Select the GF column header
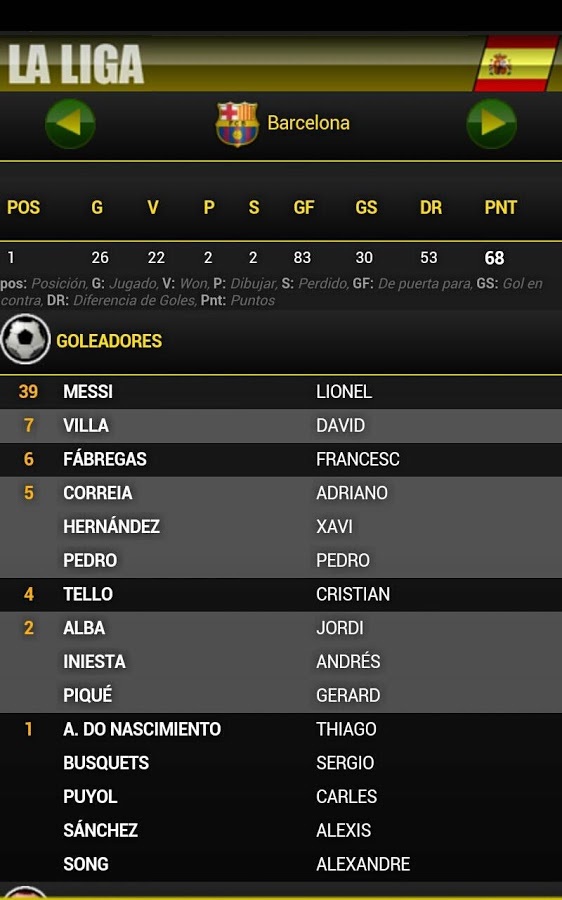 304,207
